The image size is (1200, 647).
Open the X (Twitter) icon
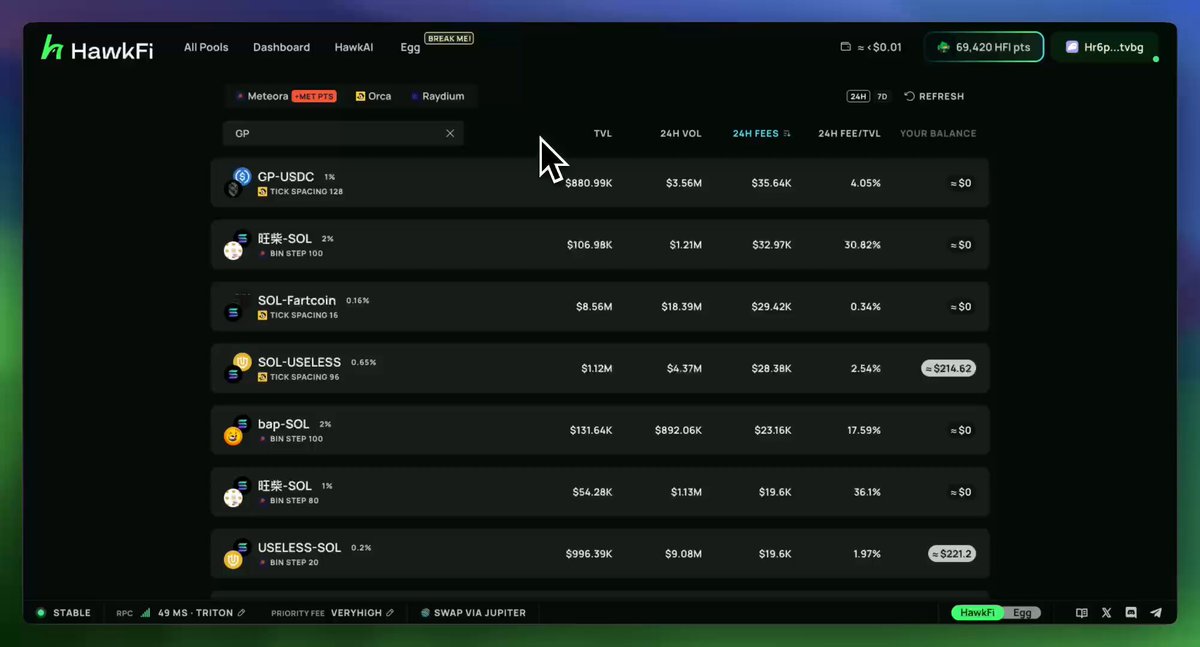[x=1106, y=613]
